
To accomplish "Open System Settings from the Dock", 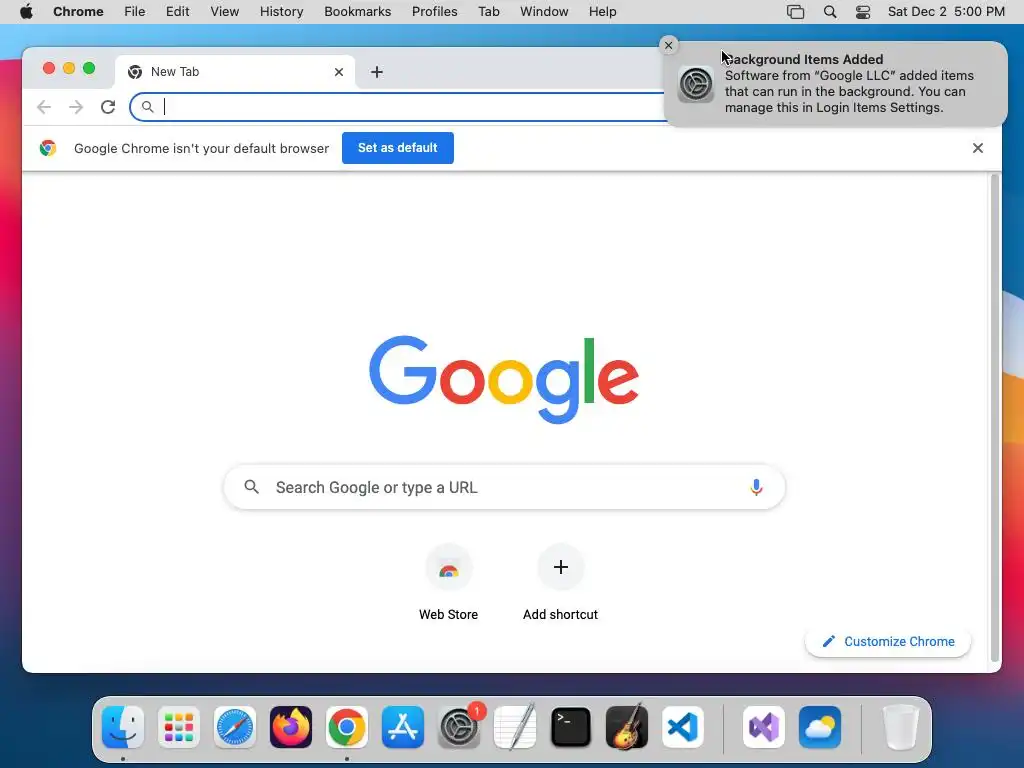I will pos(459,727).
